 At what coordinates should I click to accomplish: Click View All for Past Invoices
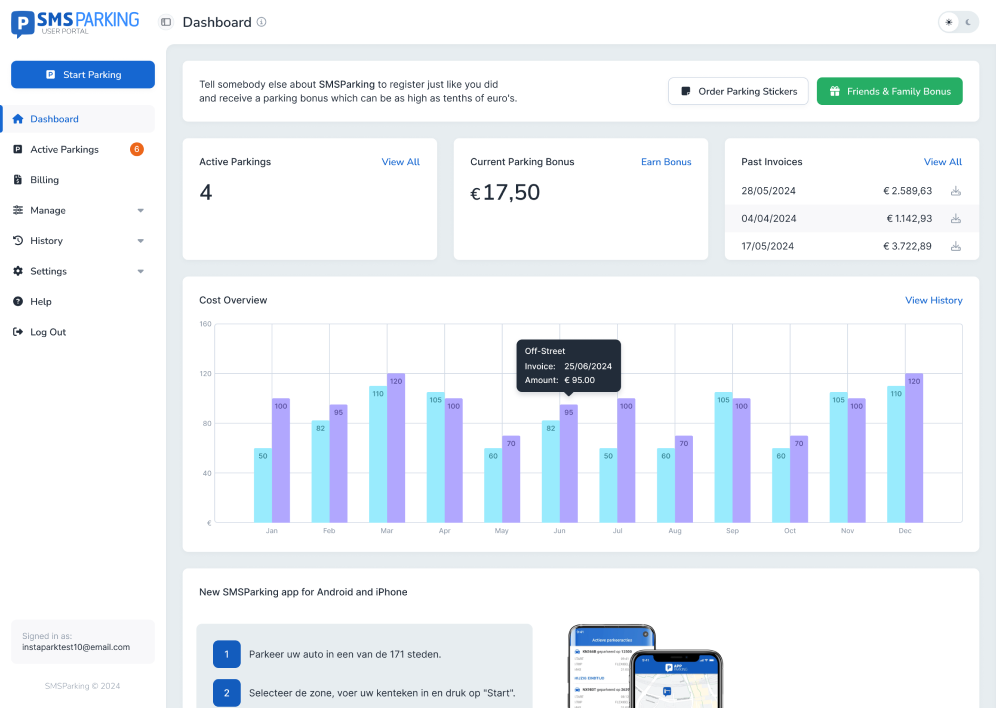pyautogui.click(x=943, y=162)
